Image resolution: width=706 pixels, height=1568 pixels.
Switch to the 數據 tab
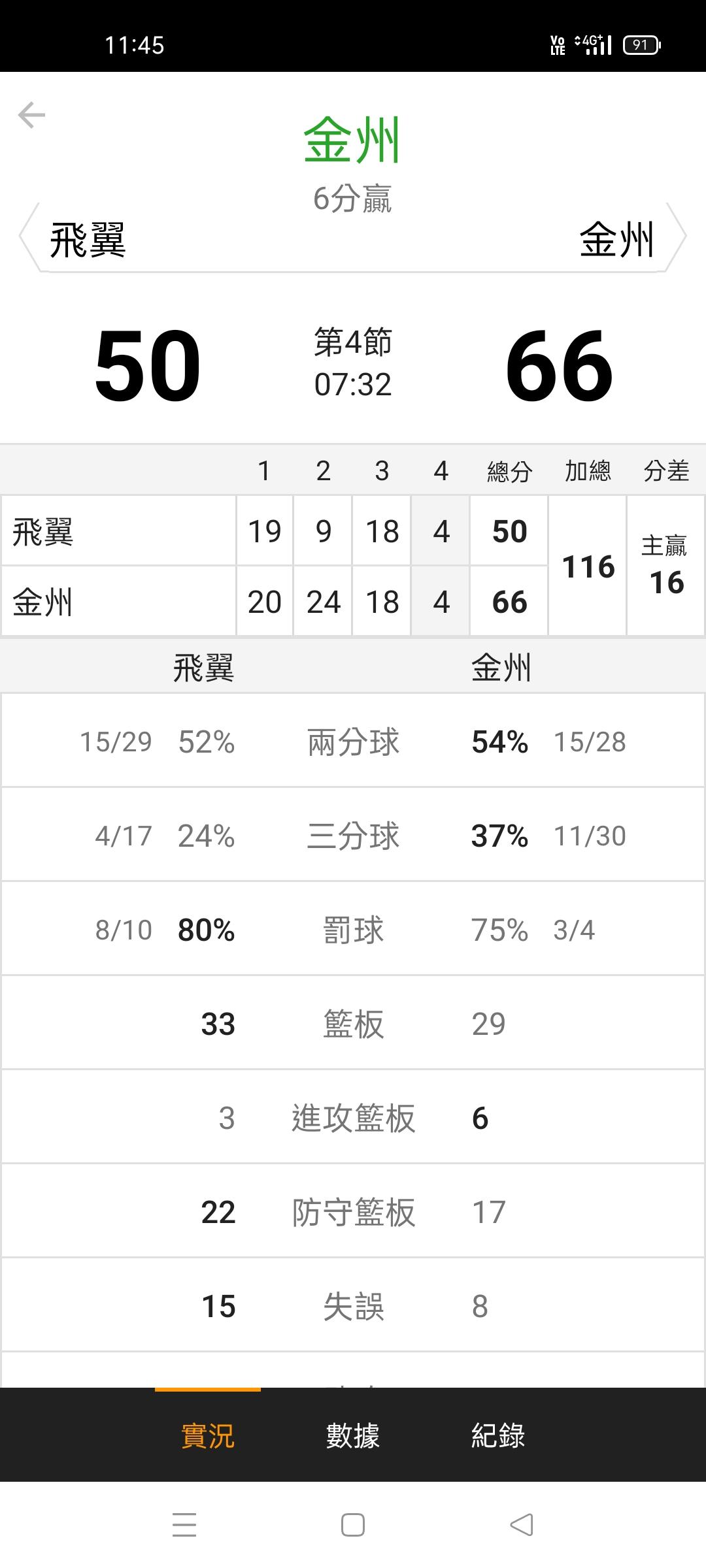pyautogui.click(x=353, y=1435)
